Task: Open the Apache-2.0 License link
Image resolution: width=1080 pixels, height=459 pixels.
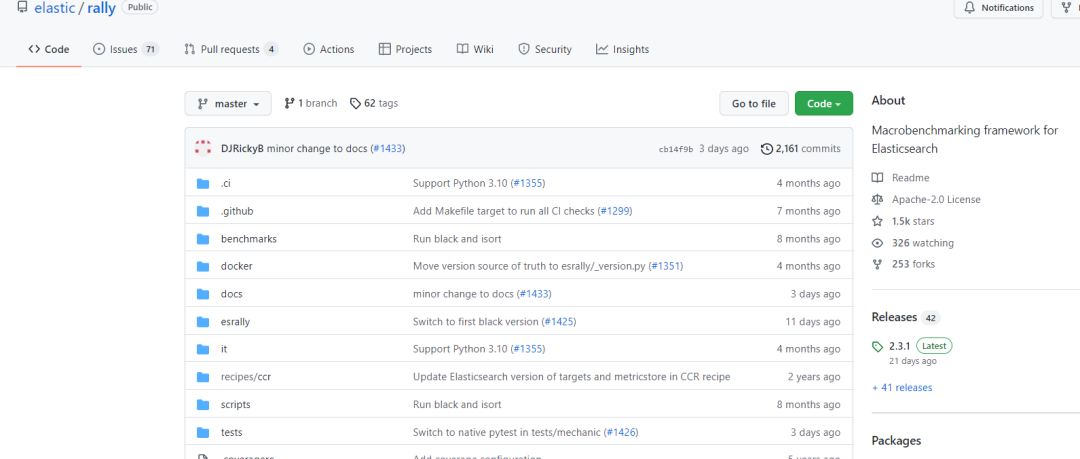Action: point(936,199)
